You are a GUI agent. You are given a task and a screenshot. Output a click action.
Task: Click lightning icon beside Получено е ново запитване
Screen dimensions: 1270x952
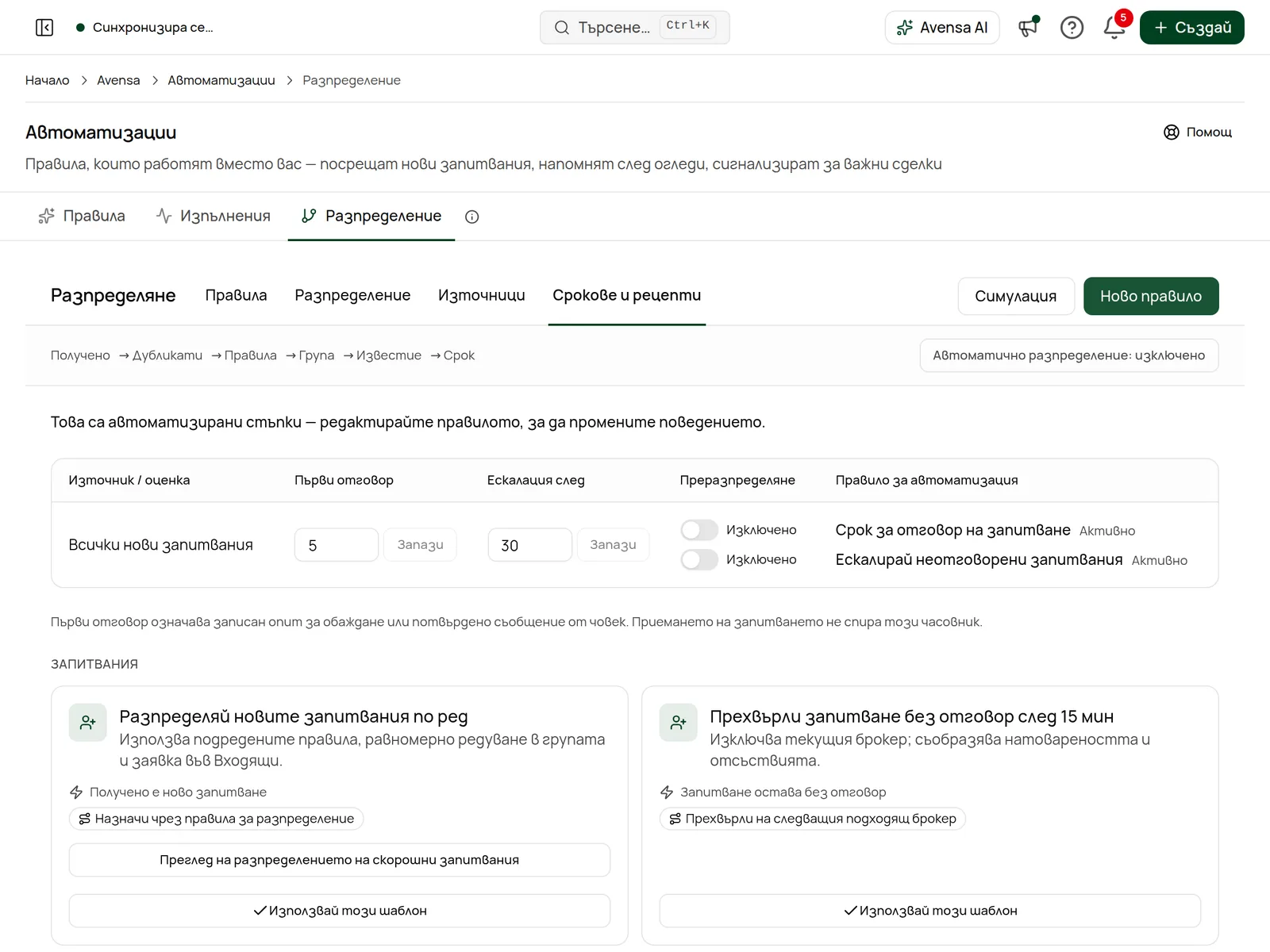click(x=76, y=792)
